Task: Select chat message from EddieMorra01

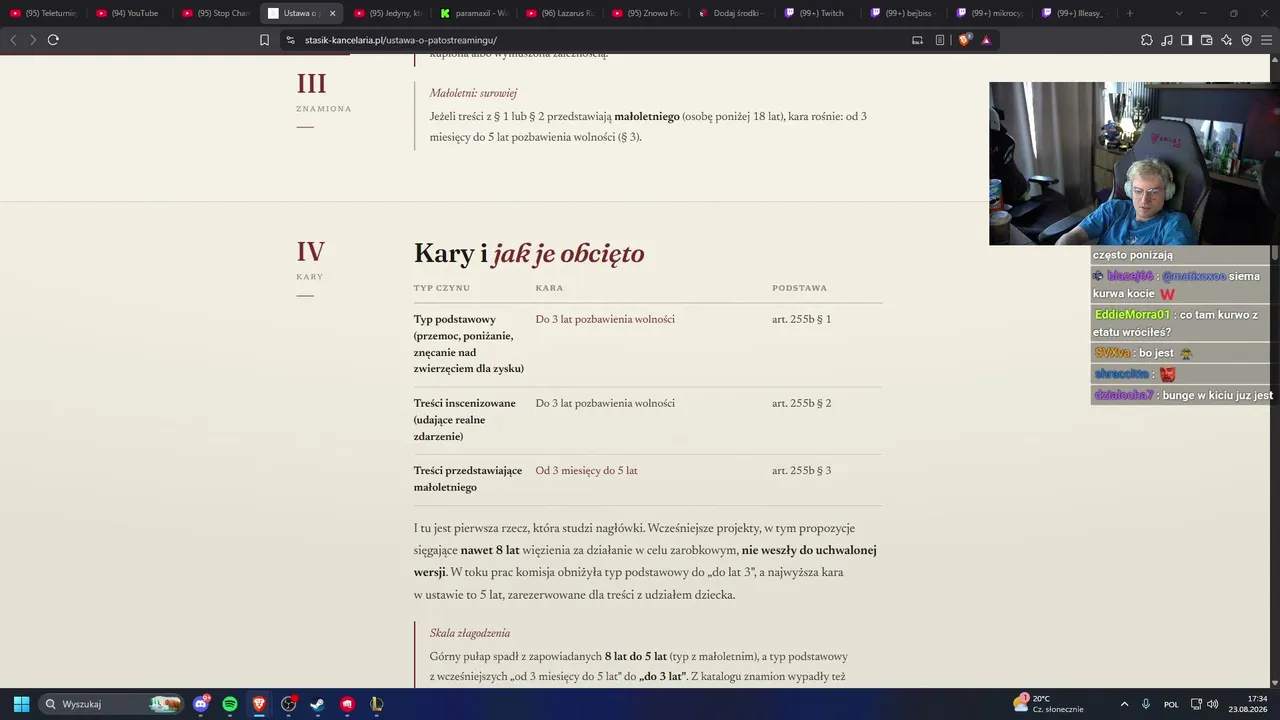Action: click(1180, 323)
